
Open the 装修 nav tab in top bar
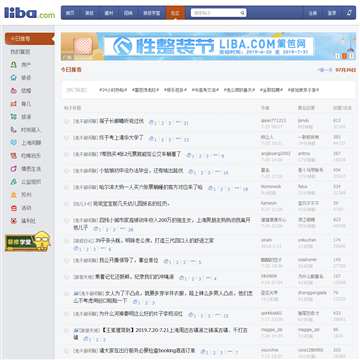89,13
